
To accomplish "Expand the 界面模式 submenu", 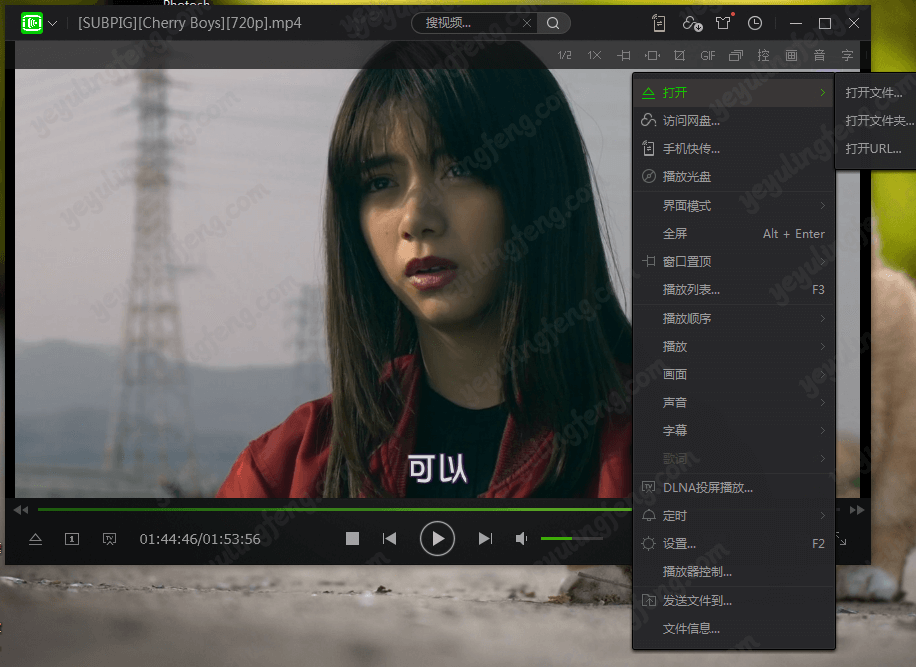I will (x=734, y=206).
